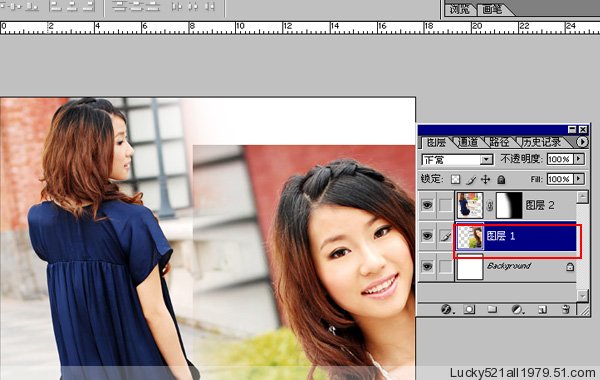
Task: Distribute horizontal centers in options bar
Action: point(193,6)
